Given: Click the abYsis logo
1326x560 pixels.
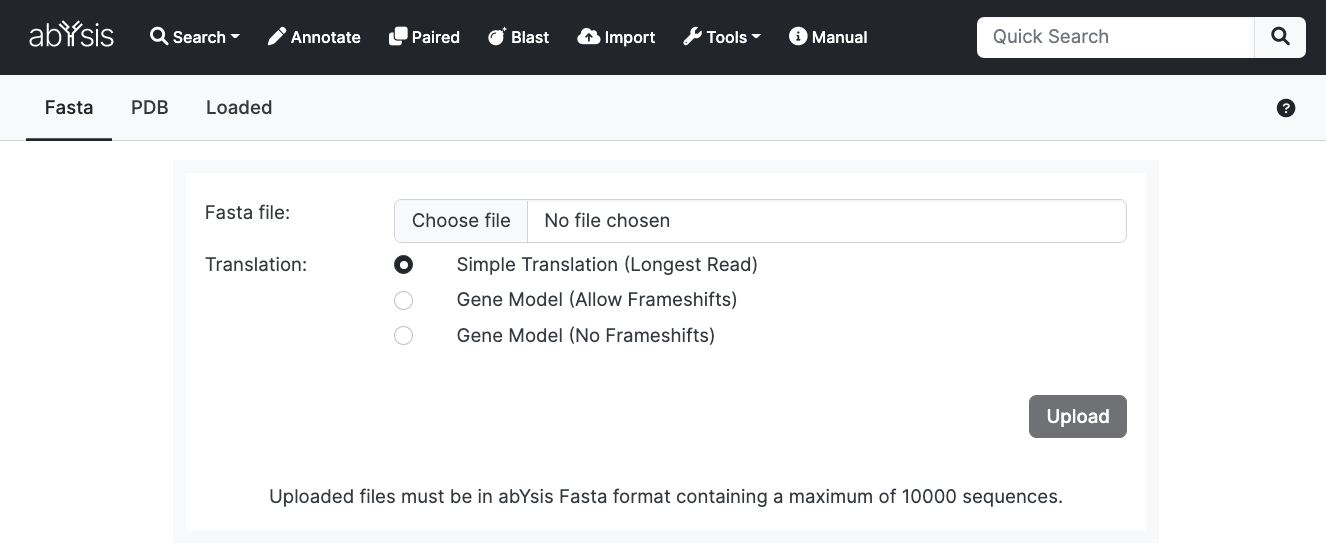Looking at the screenshot, I should [x=71, y=37].
